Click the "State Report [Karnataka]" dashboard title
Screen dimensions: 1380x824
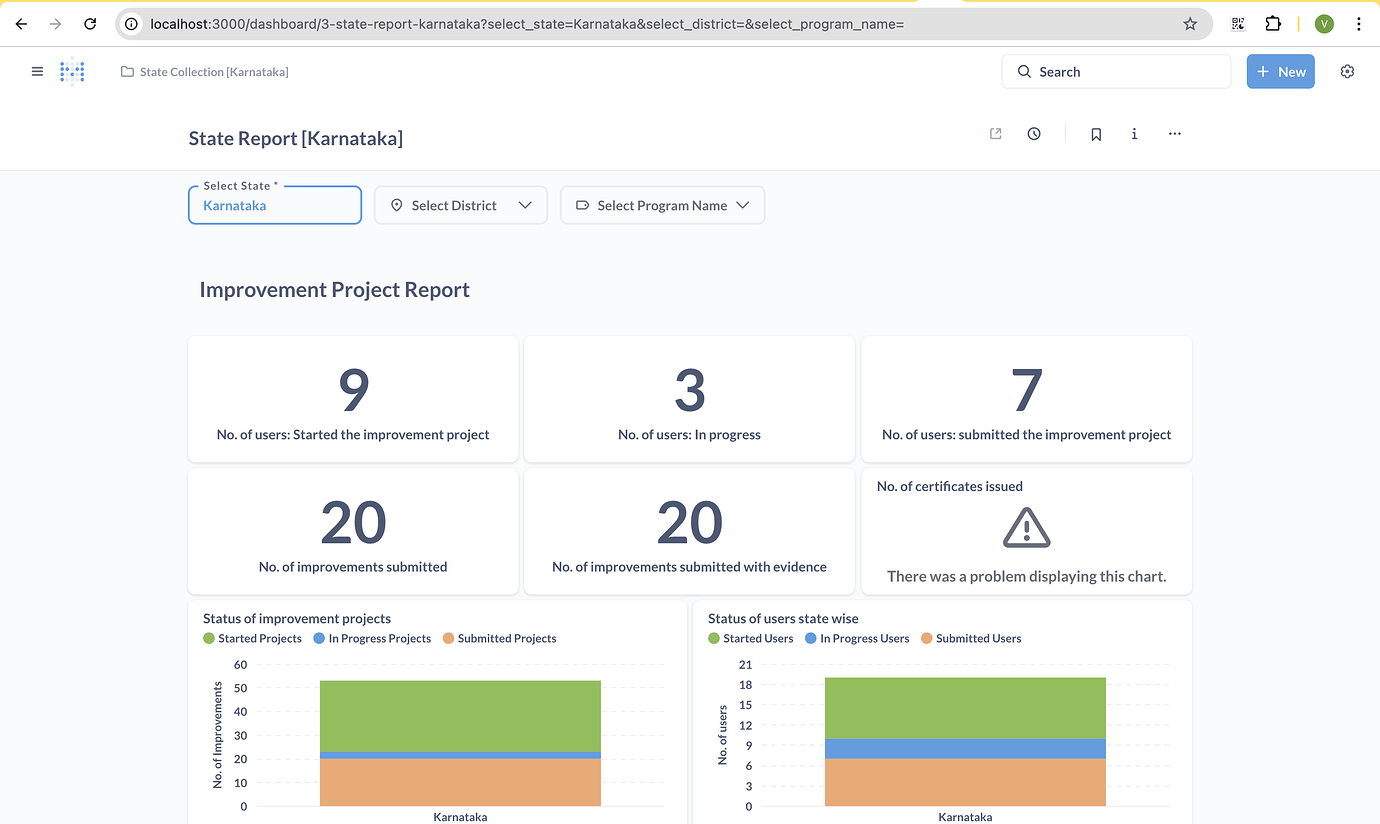point(296,138)
